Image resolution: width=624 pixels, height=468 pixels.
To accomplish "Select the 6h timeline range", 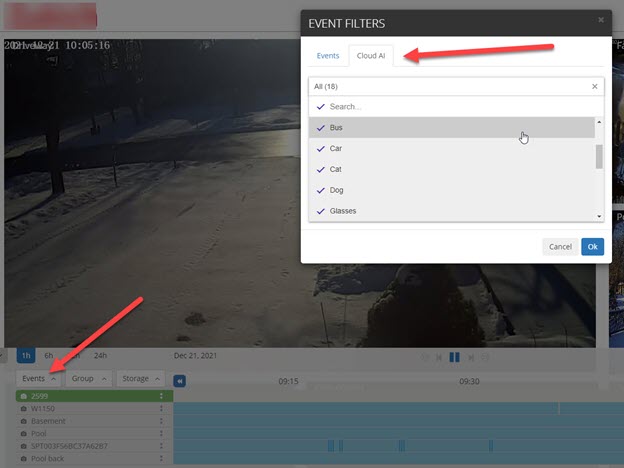I will [x=49, y=355].
